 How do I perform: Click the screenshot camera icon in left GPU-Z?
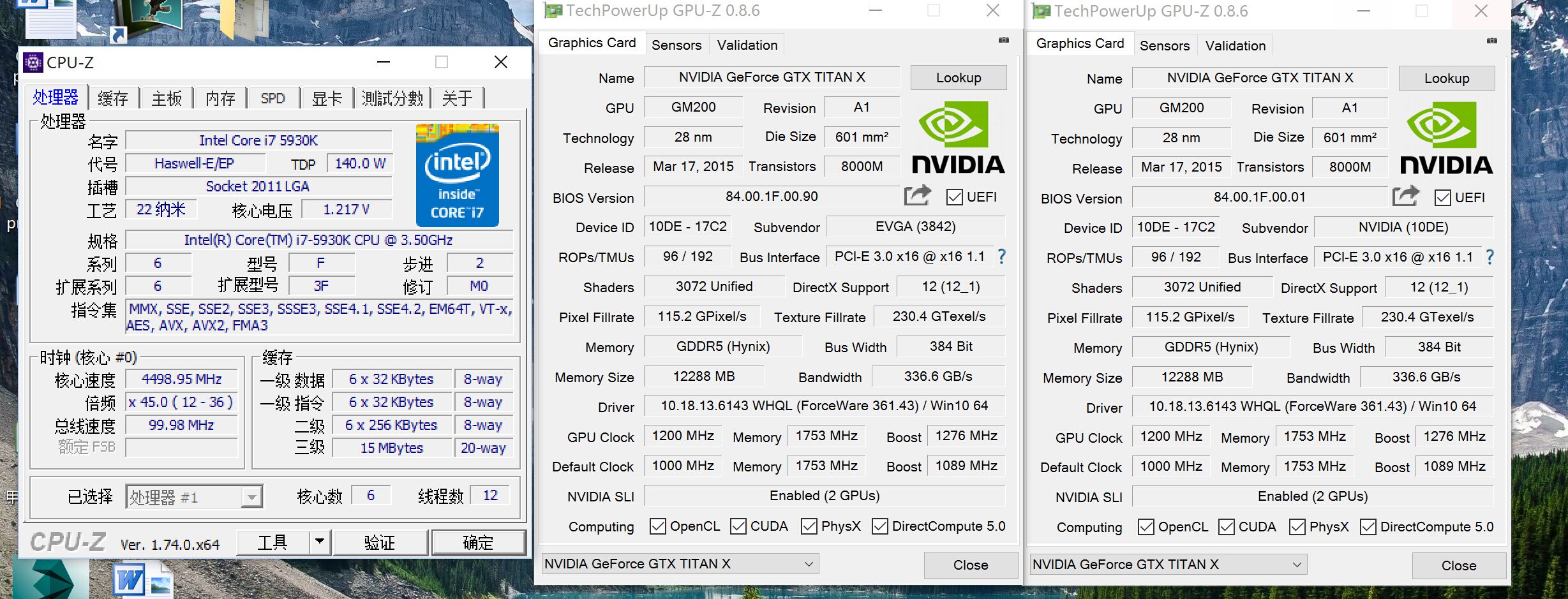pos(1004,40)
